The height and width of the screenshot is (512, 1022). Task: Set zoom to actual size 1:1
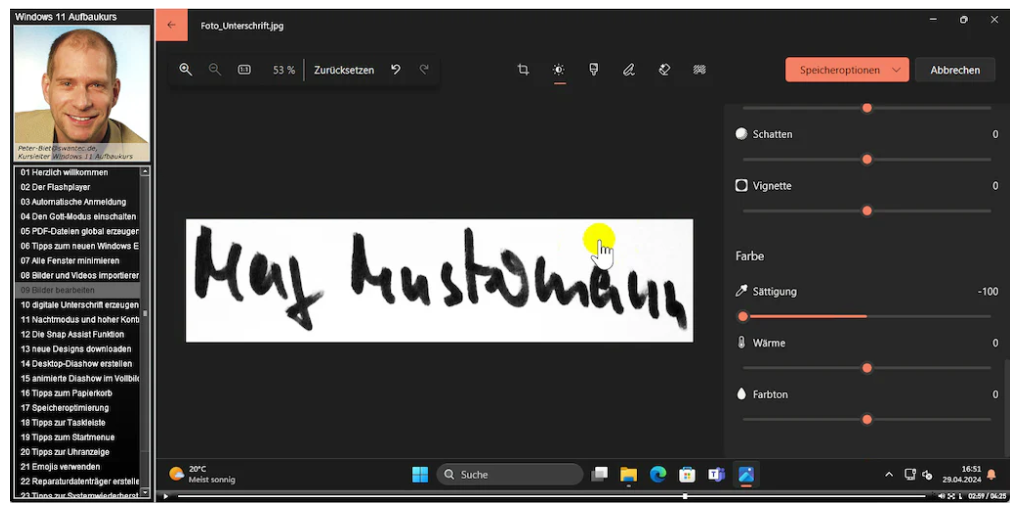point(244,70)
